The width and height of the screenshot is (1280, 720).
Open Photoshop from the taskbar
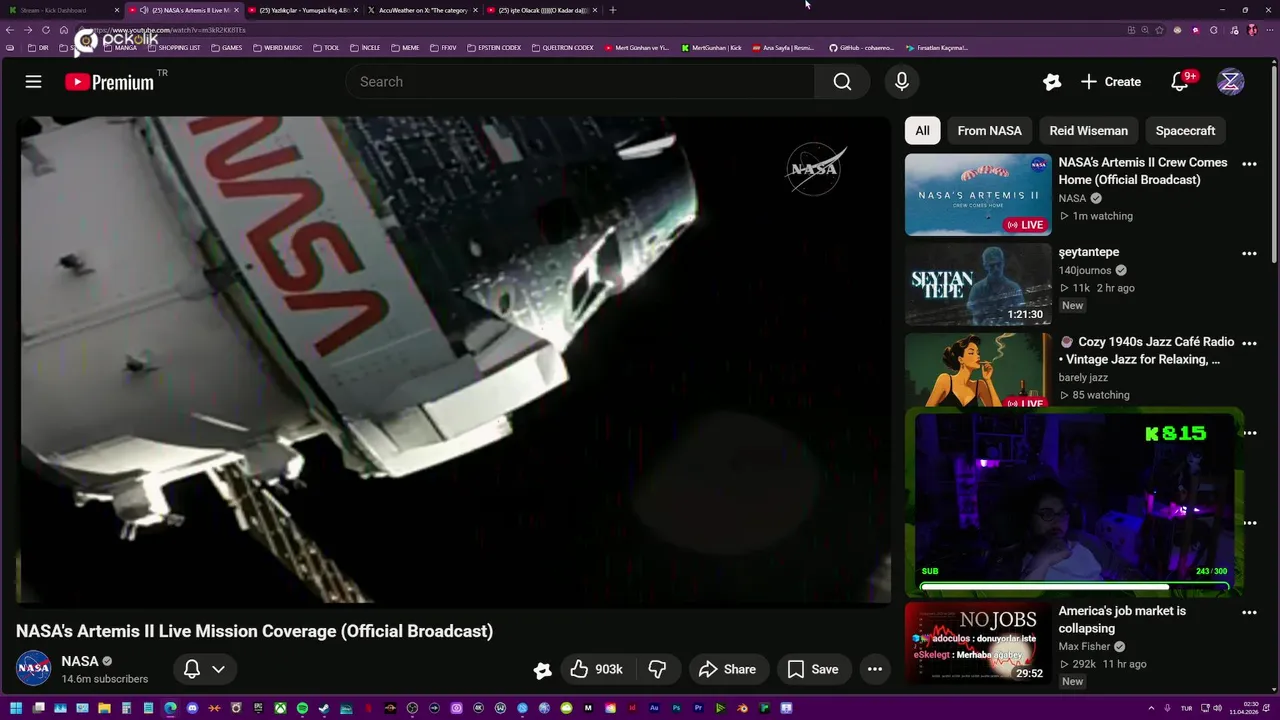[x=677, y=708]
